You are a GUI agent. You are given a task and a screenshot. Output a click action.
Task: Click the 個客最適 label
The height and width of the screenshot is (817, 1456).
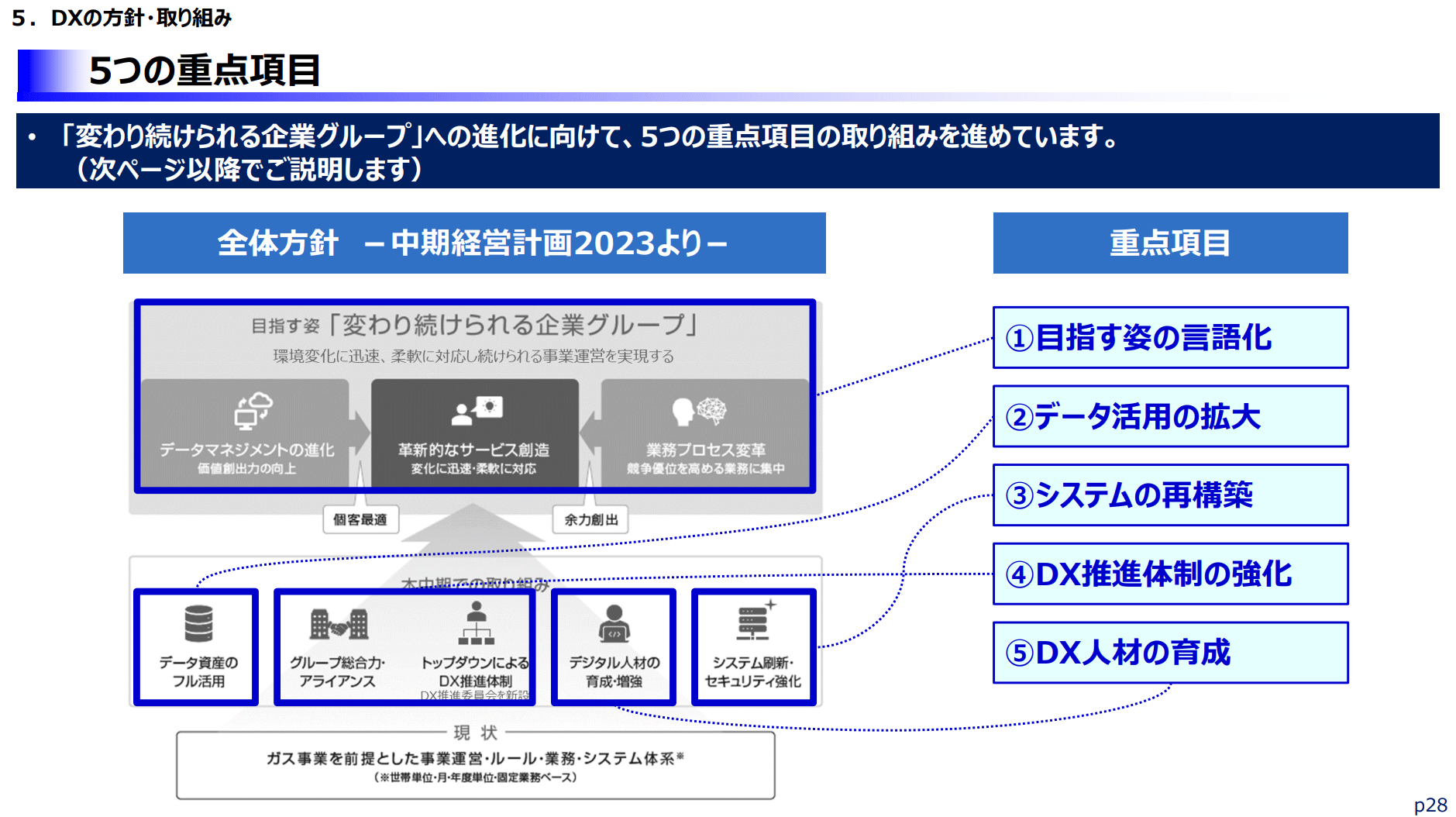tap(360, 519)
